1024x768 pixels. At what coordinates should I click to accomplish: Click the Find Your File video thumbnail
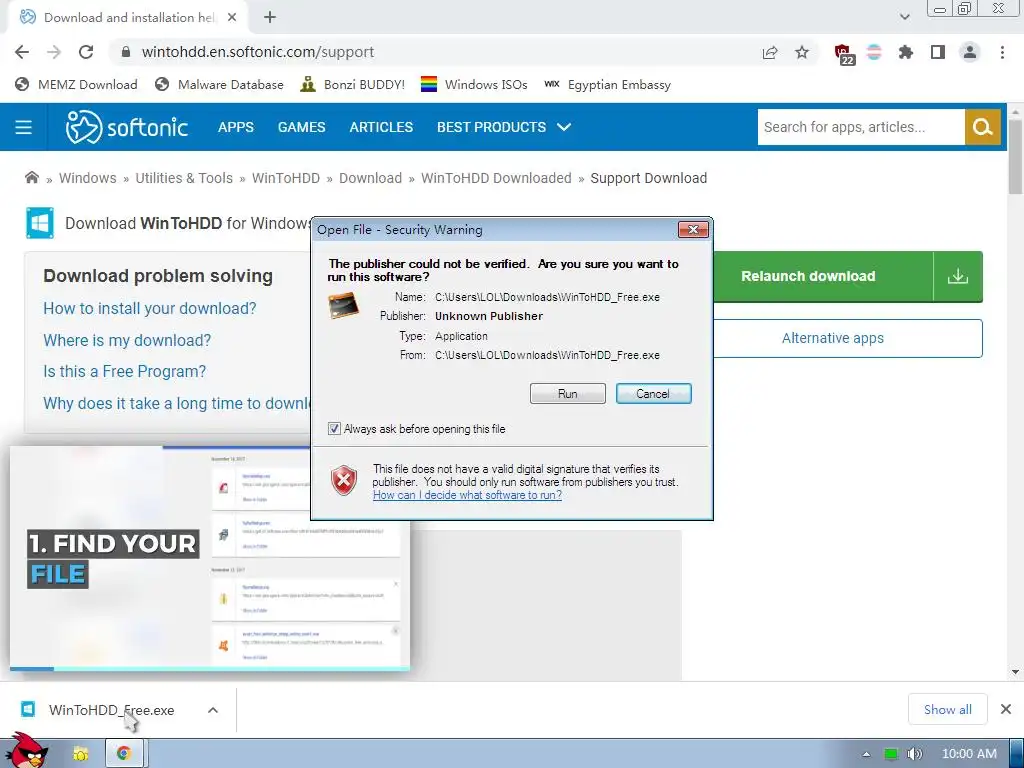[x=210, y=557]
